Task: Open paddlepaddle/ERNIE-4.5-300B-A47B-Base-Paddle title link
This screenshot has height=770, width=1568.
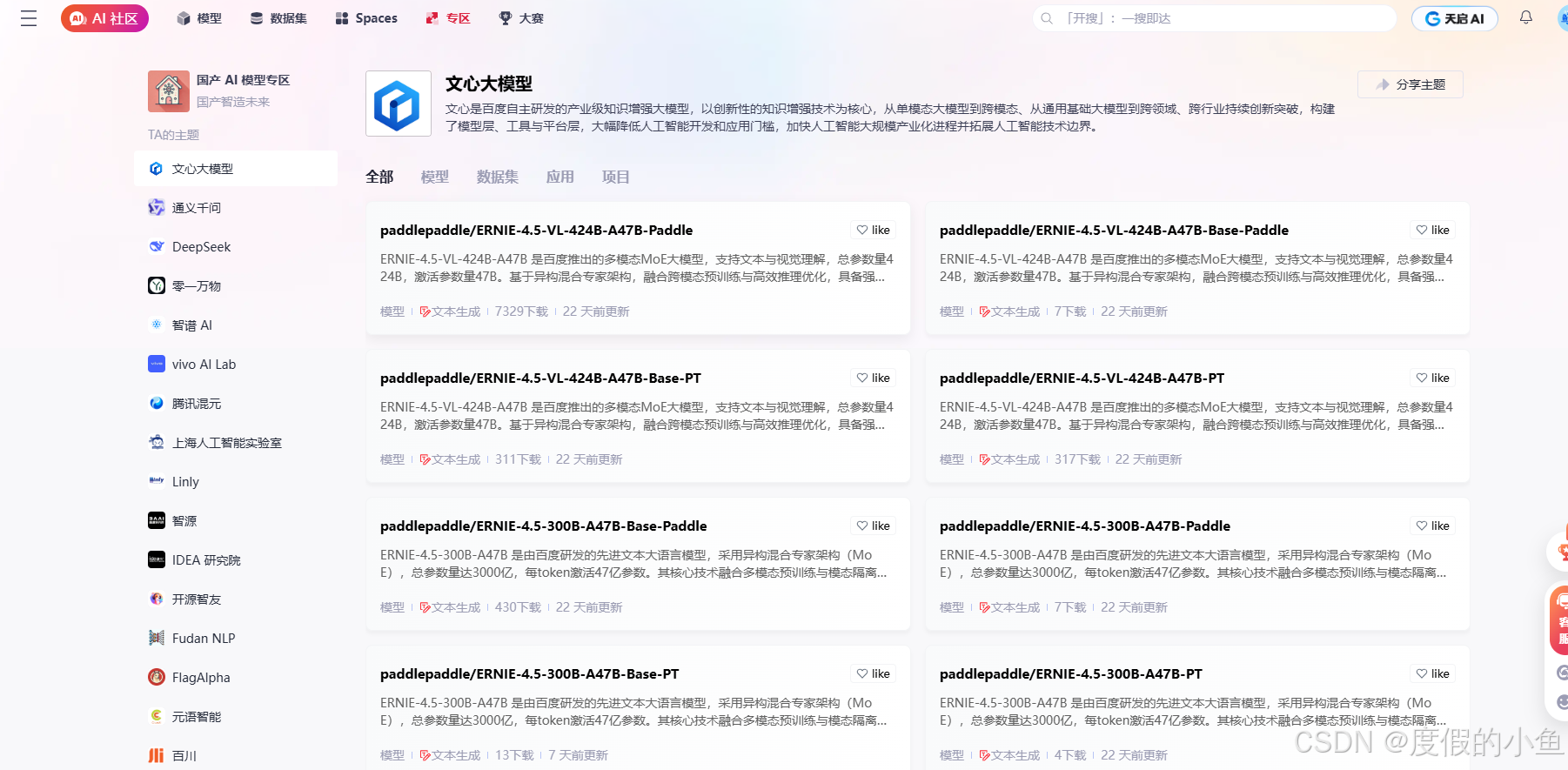Action: [x=544, y=526]
